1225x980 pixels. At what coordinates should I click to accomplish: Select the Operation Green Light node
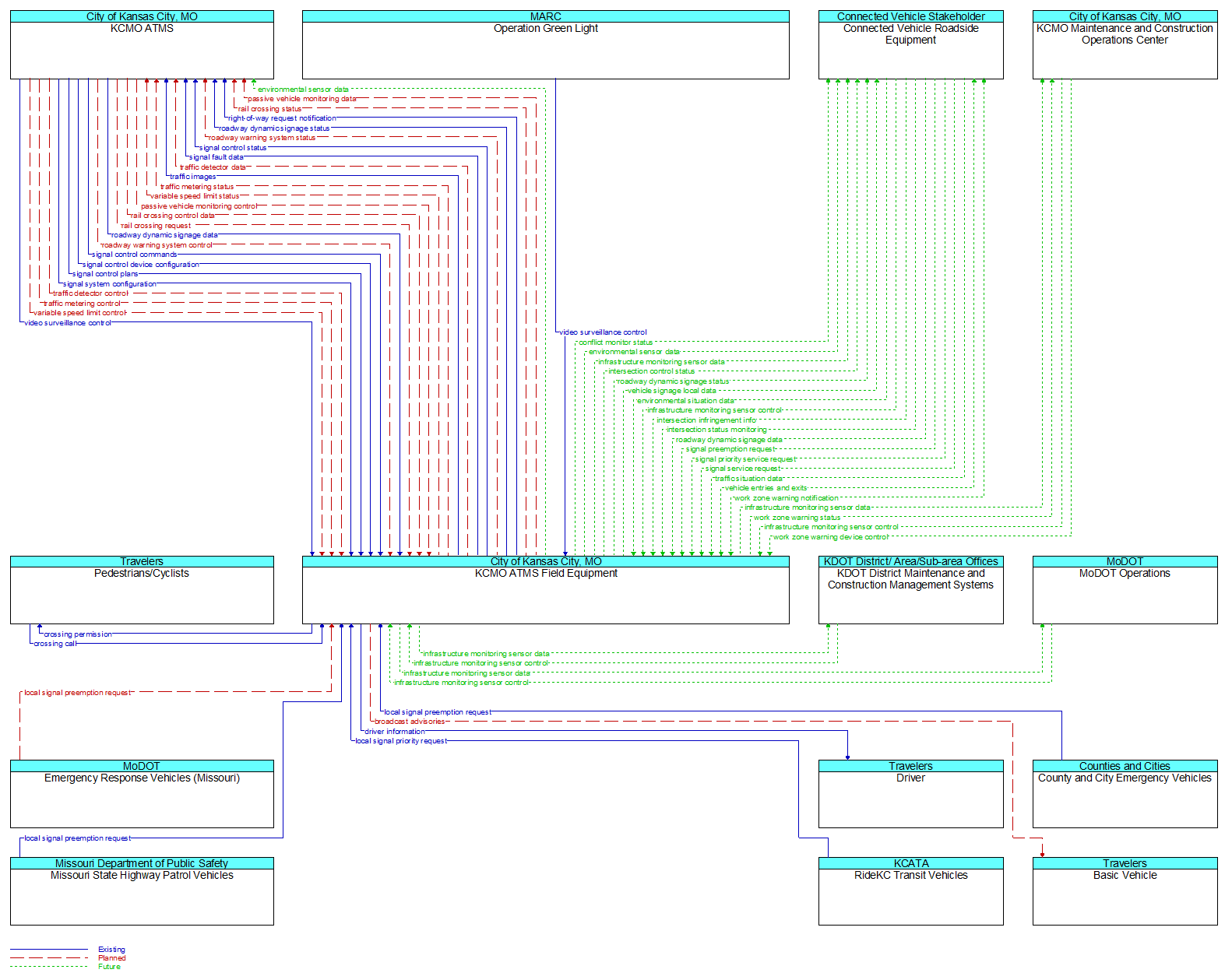[545, 44]
